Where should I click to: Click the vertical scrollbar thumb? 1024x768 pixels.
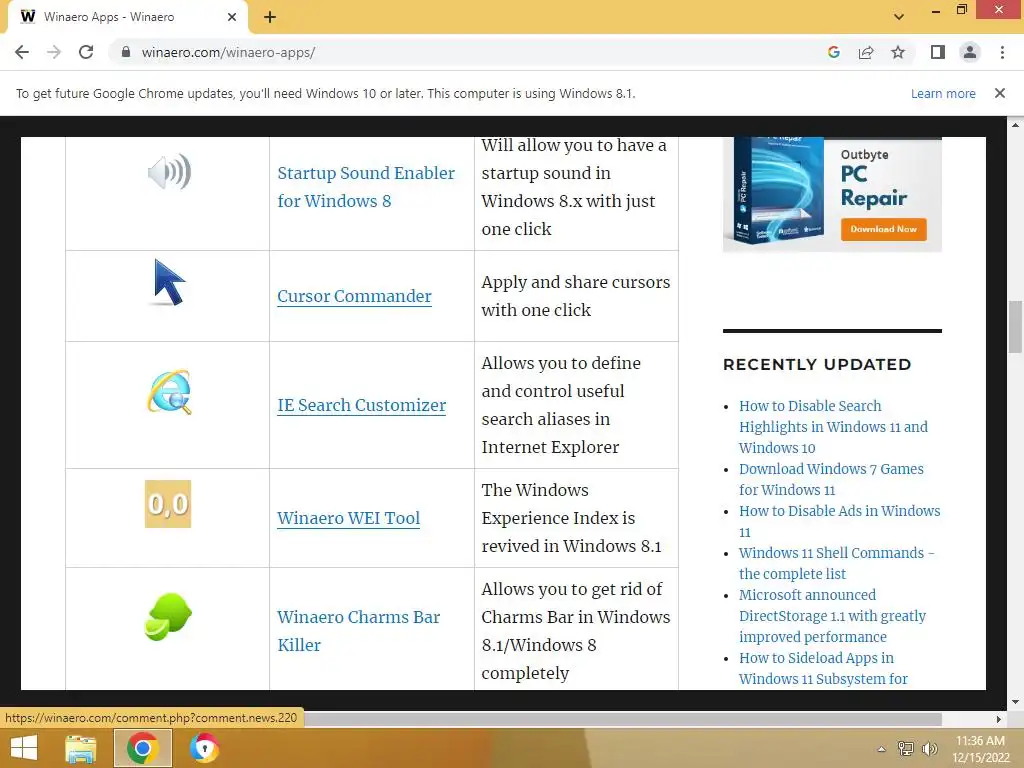pos(1015,327)
